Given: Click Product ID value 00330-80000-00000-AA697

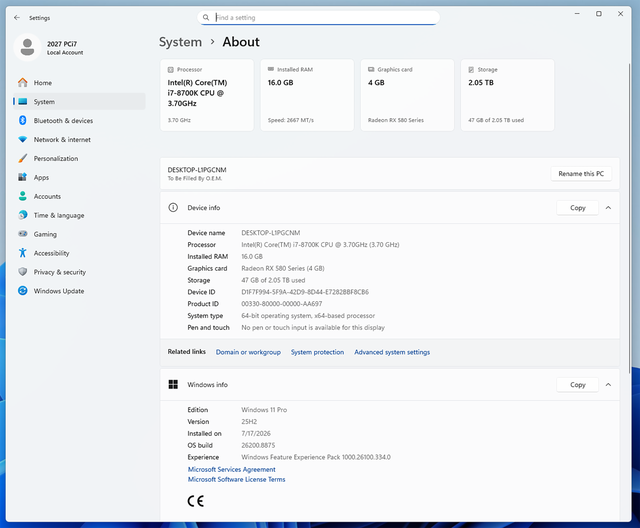Looking at the screenshot, I should pyautogui.click(x=282, y=304).
